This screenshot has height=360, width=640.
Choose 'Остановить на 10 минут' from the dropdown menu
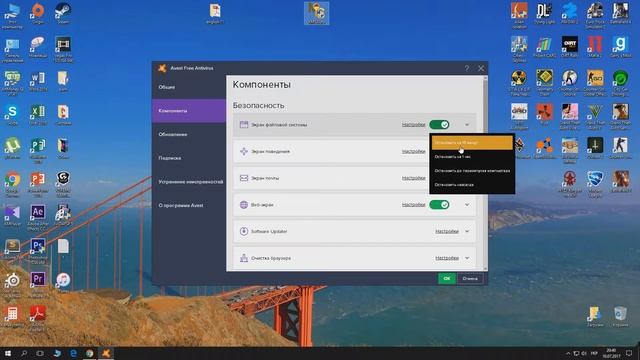pyautogui.click(x=472, y=143)
